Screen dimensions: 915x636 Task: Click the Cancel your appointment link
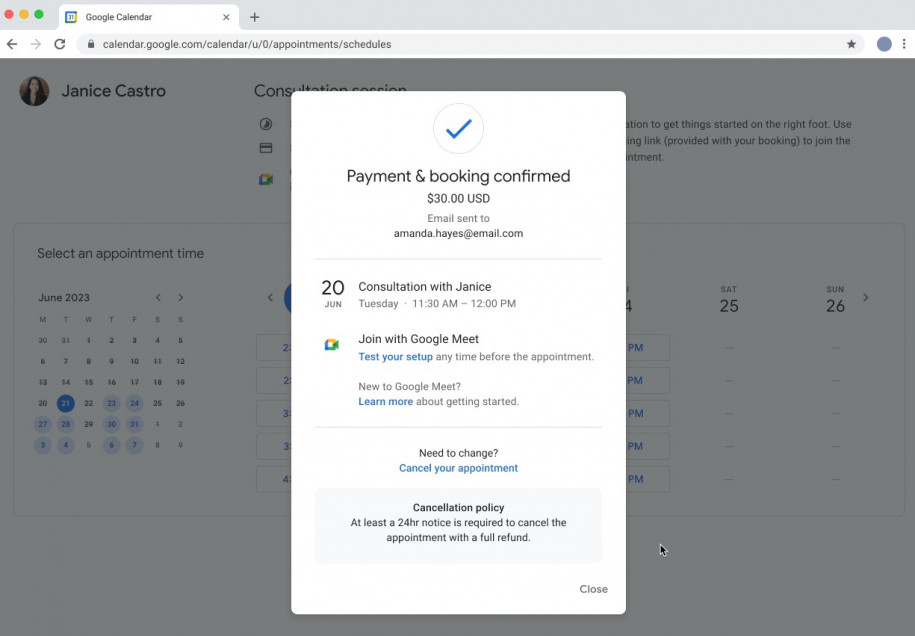point(458,468)
